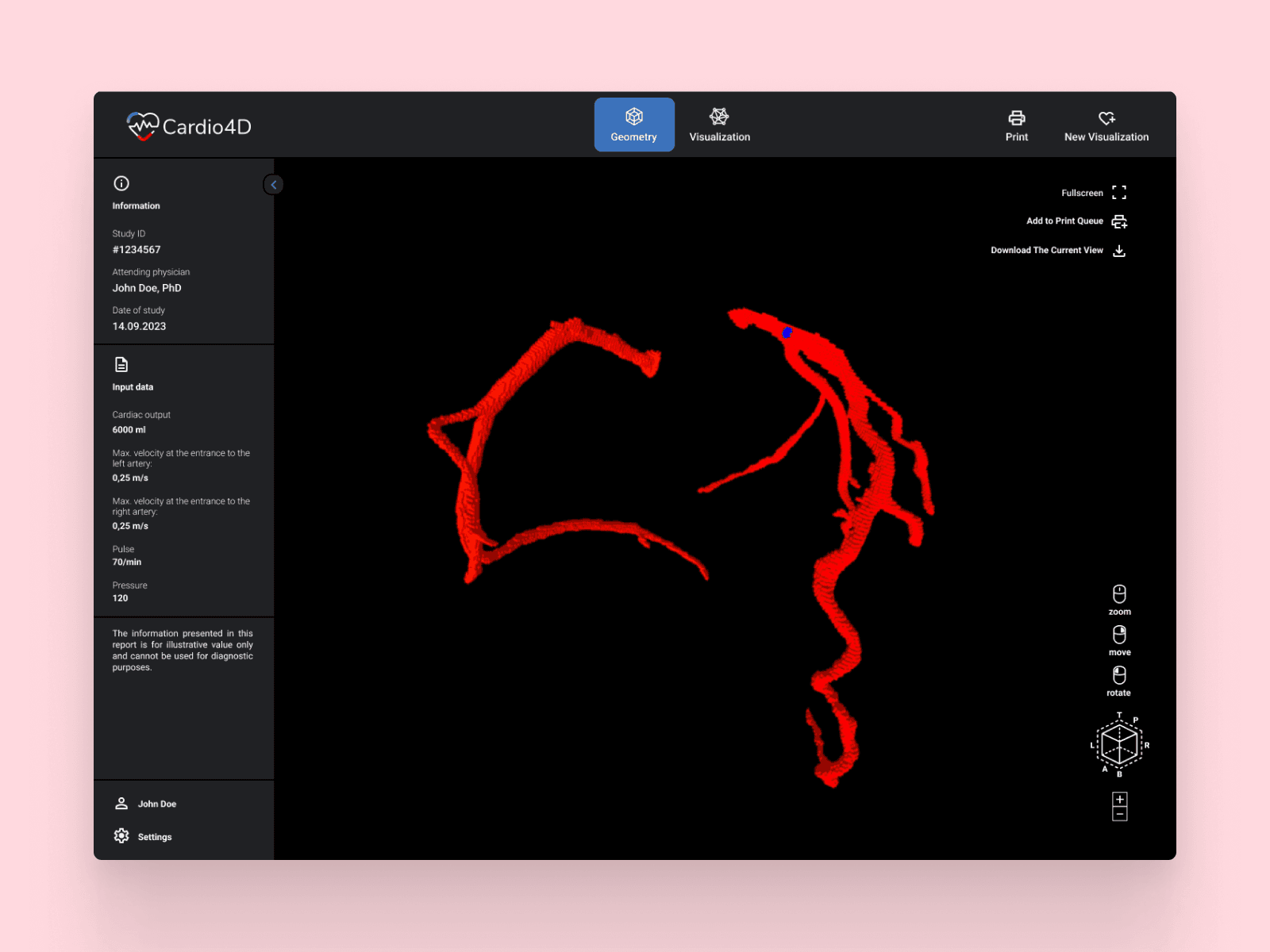Click the left artery velocity value
Viewport: 1270px width, 952px height.
pyautogui.click(x=130, y=478)
